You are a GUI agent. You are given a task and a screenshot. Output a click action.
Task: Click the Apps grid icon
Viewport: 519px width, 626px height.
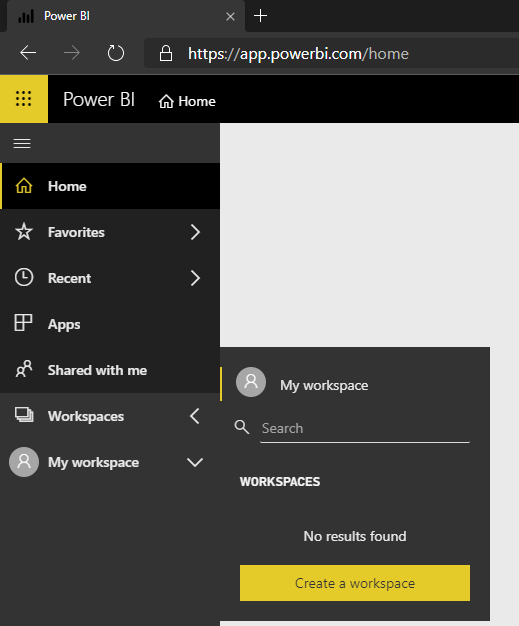pyautogui.click(x=23, y=323)
